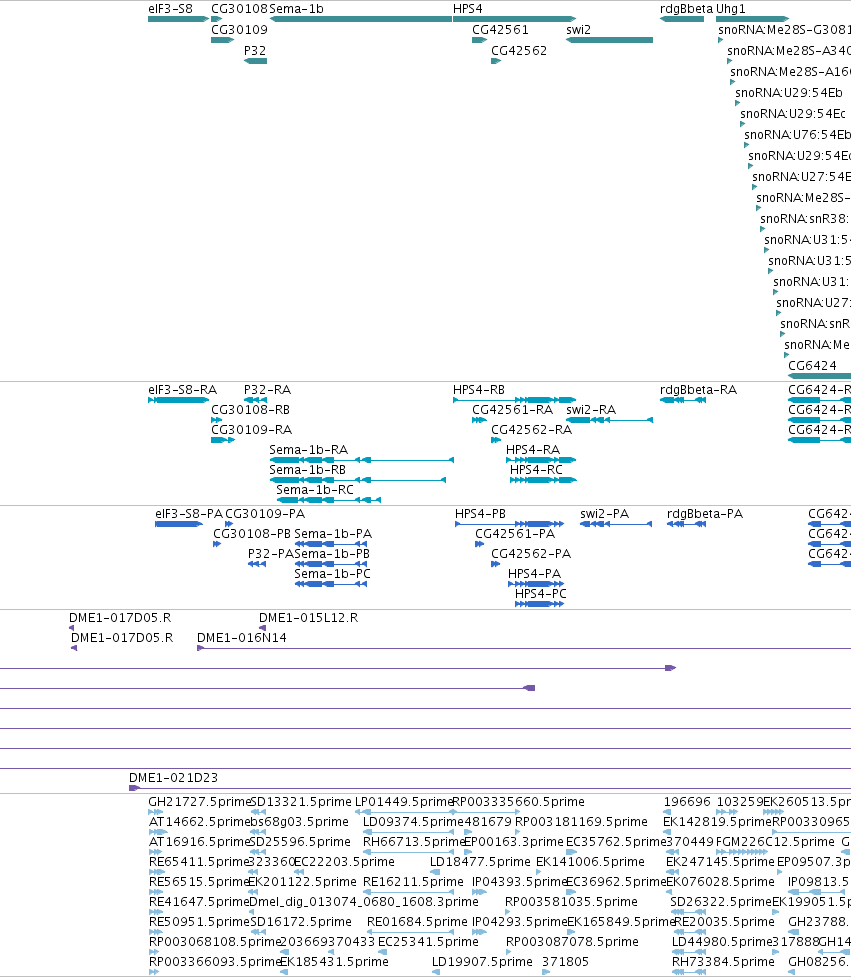This screenshot has width=851, height=977.
Task: Click the SD13321.5prime EST label
Action: pos(301,802)
